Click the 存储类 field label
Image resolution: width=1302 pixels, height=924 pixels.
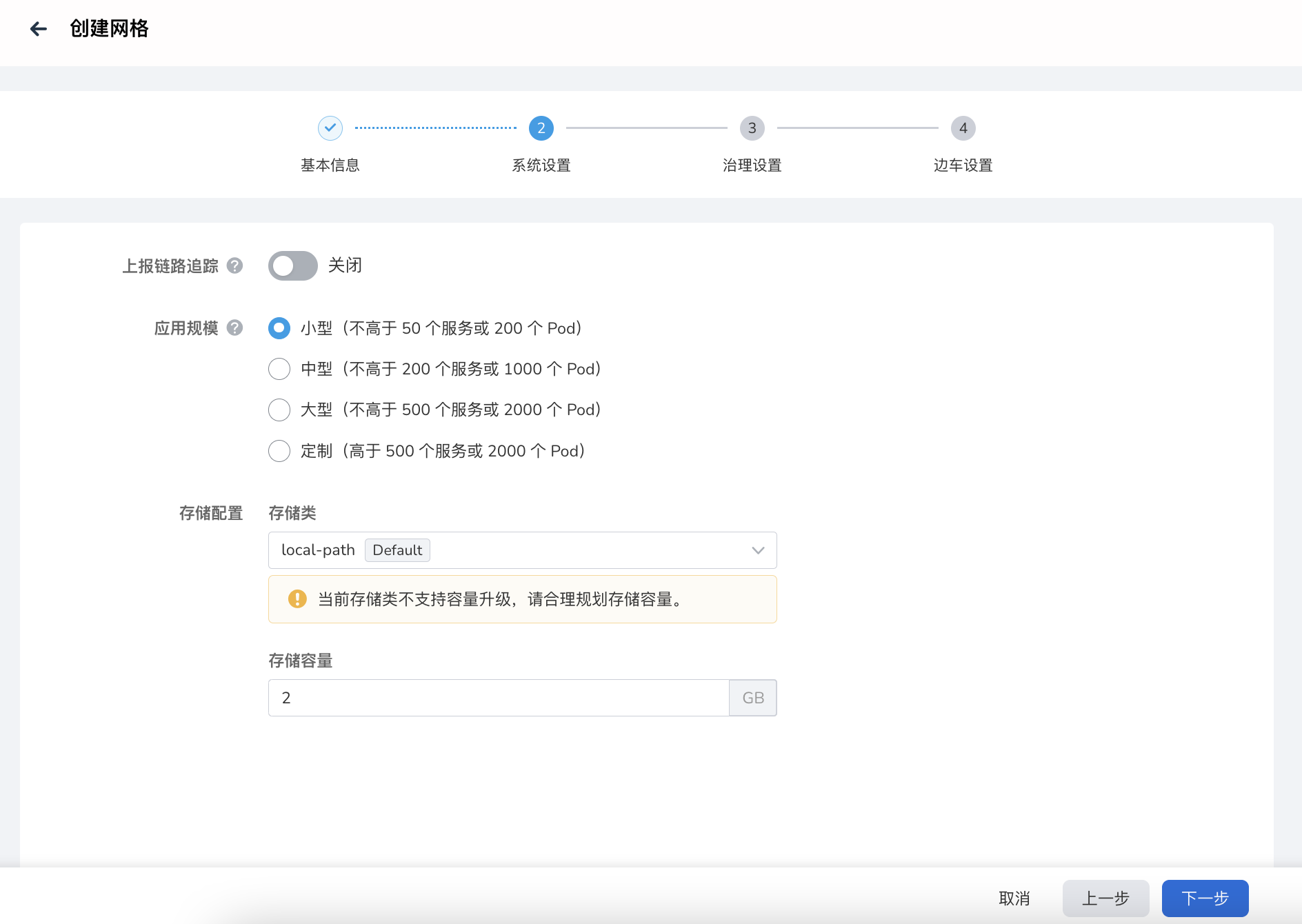292,513
